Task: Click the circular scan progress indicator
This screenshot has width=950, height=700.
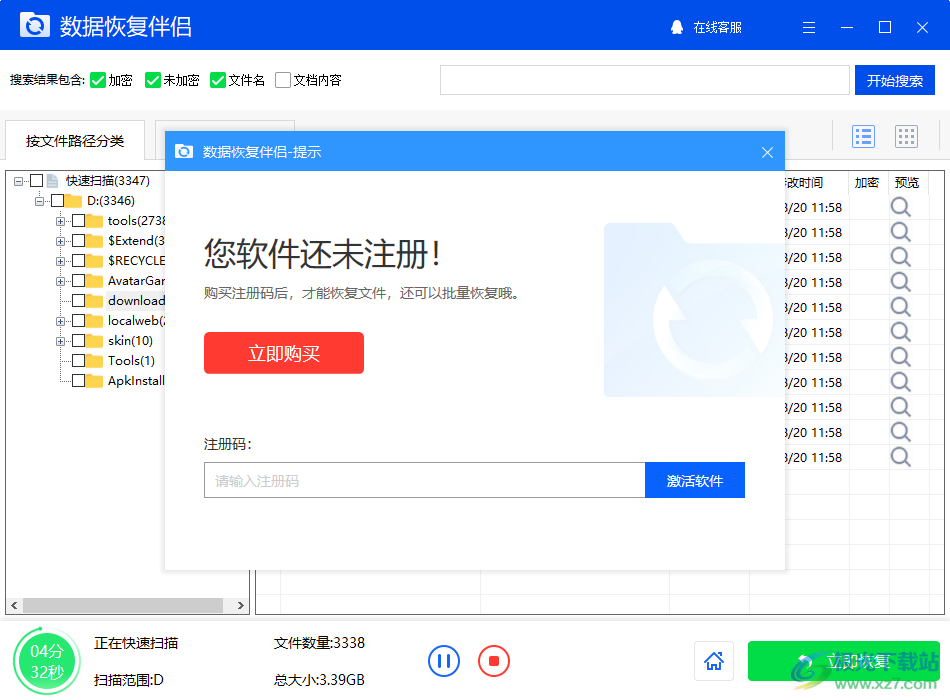Action: pos(46,661)
